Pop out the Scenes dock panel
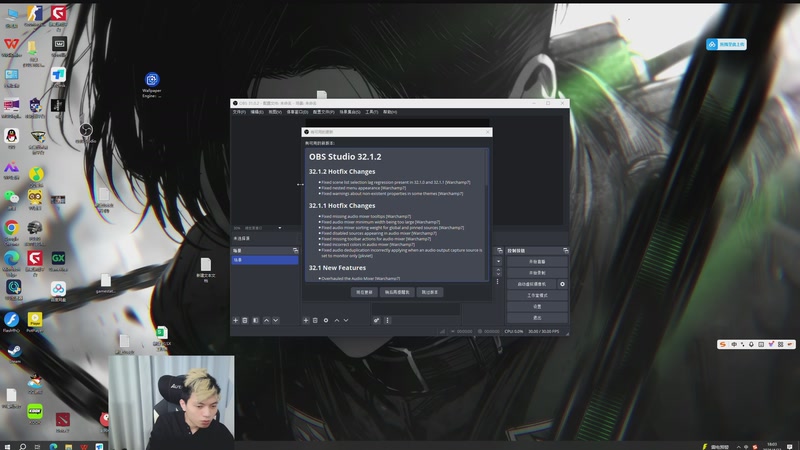The width and height of the screenshot is (800, 450). pos(295,251)
